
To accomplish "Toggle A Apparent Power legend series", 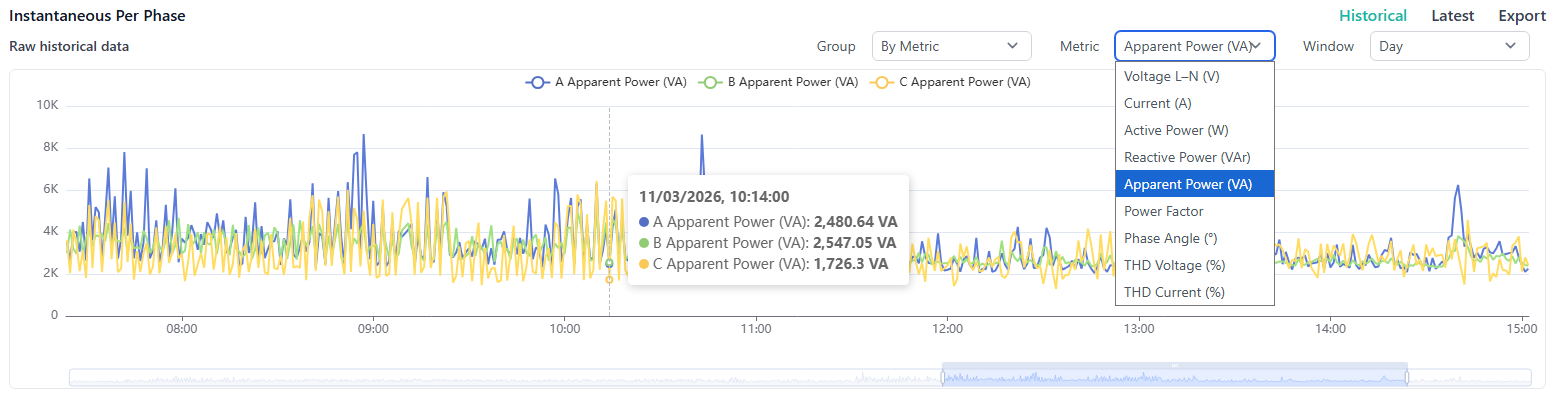I will click(x=606, y=83).
